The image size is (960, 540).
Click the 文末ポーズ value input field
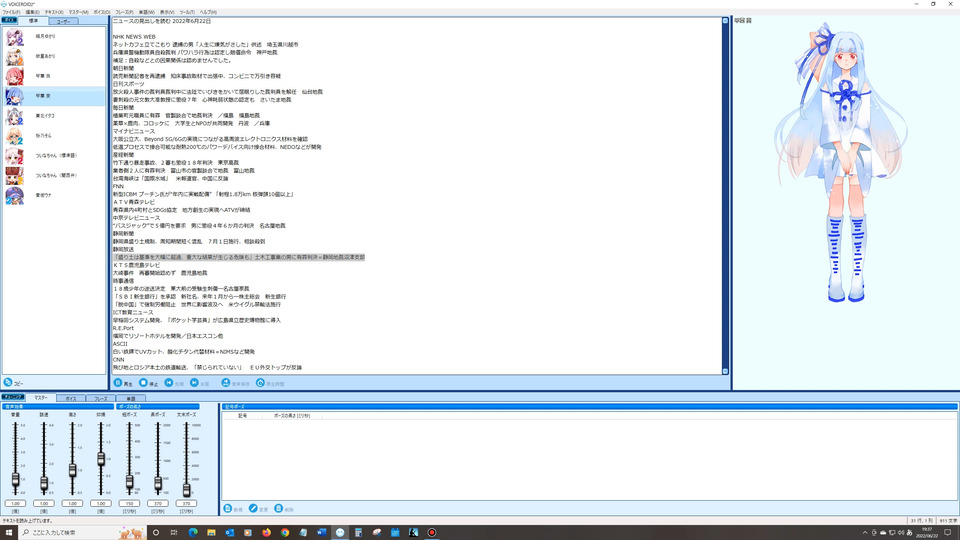coord(187,503)
